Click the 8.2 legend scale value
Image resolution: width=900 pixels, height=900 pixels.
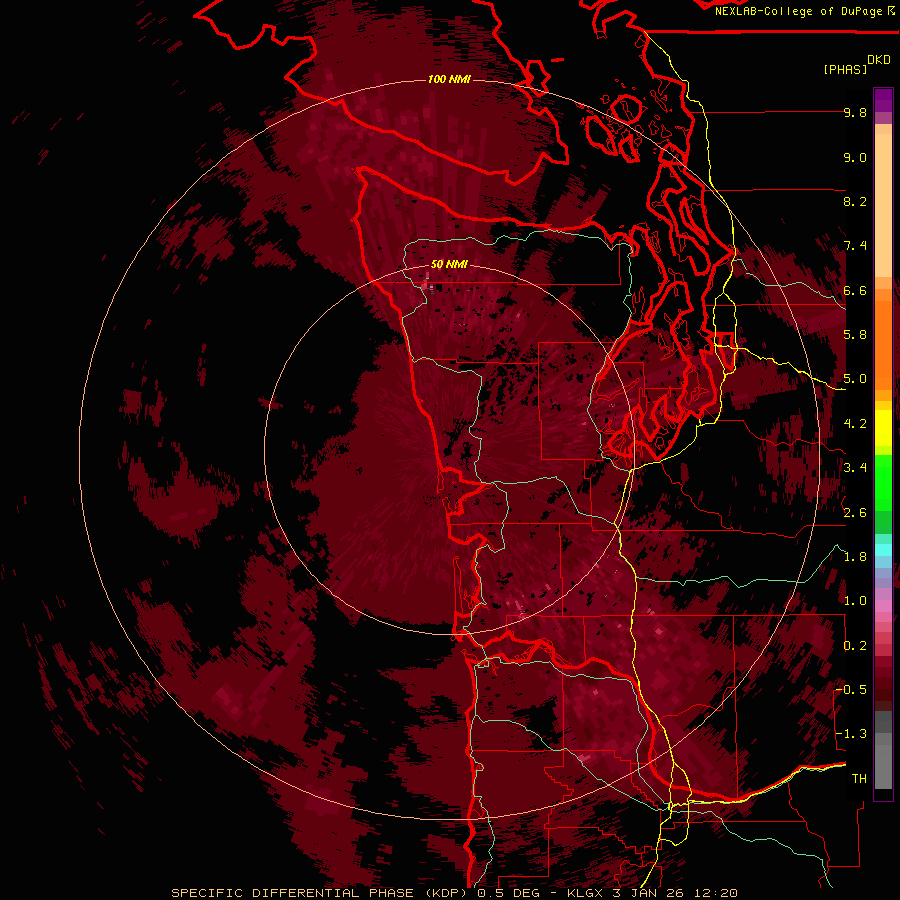pyautogui.click(x=855, y=201)
